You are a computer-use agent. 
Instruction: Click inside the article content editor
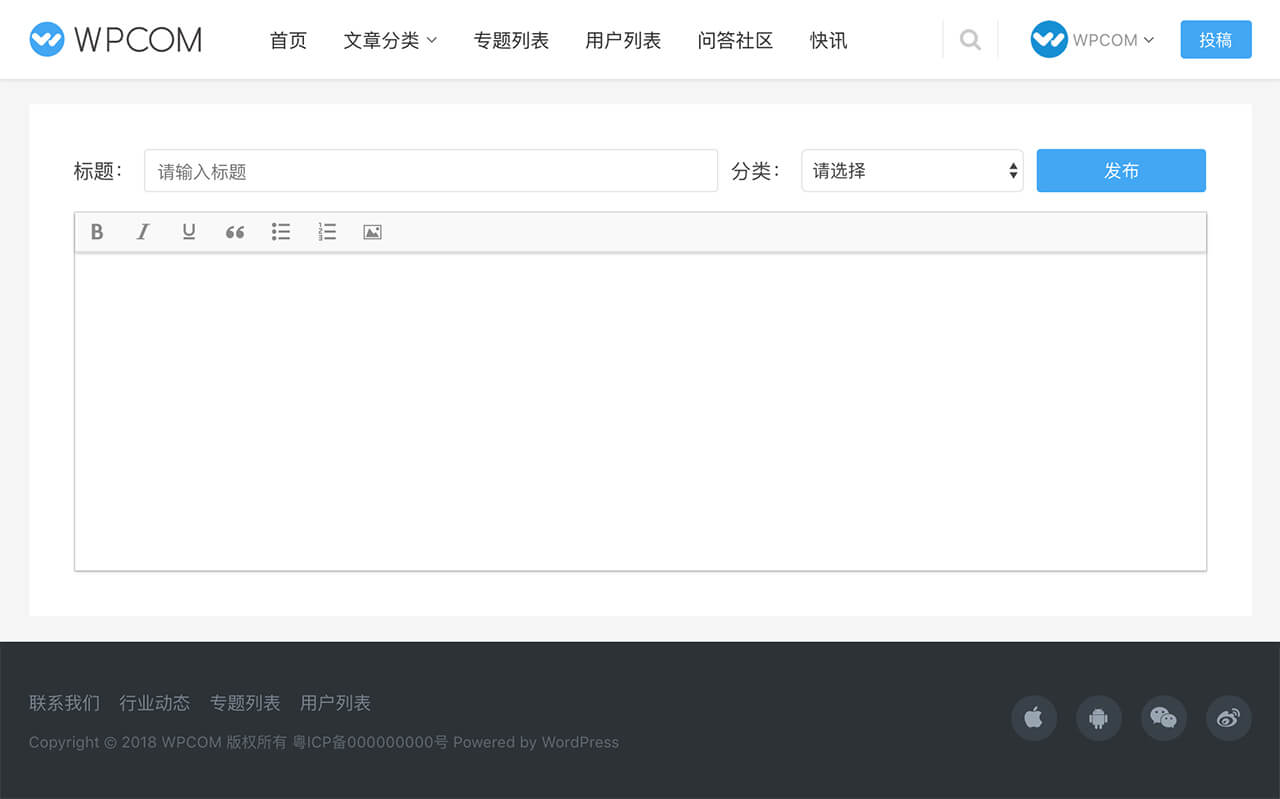pos(640,411)
